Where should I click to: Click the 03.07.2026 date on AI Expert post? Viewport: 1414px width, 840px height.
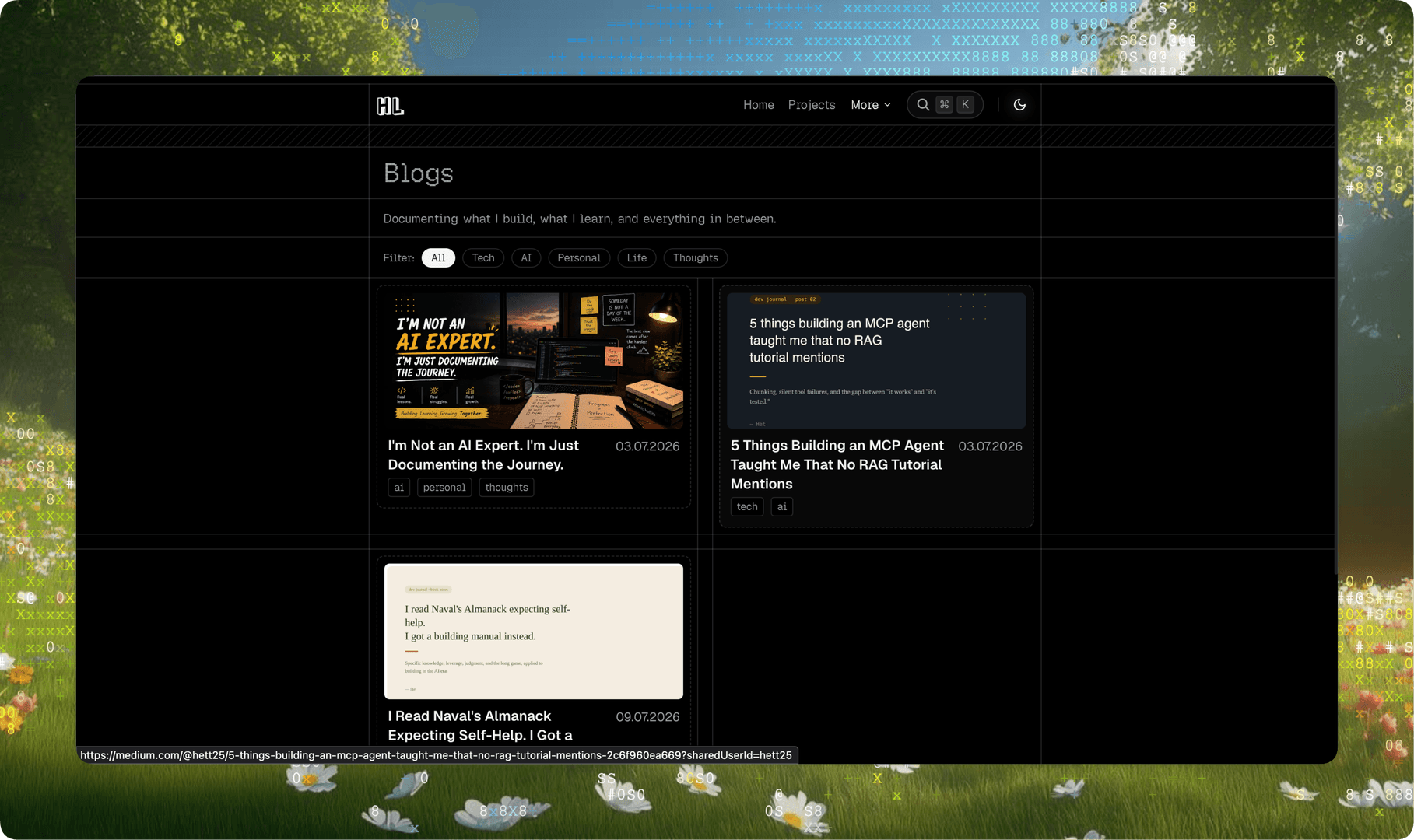[x=647, y=446]
